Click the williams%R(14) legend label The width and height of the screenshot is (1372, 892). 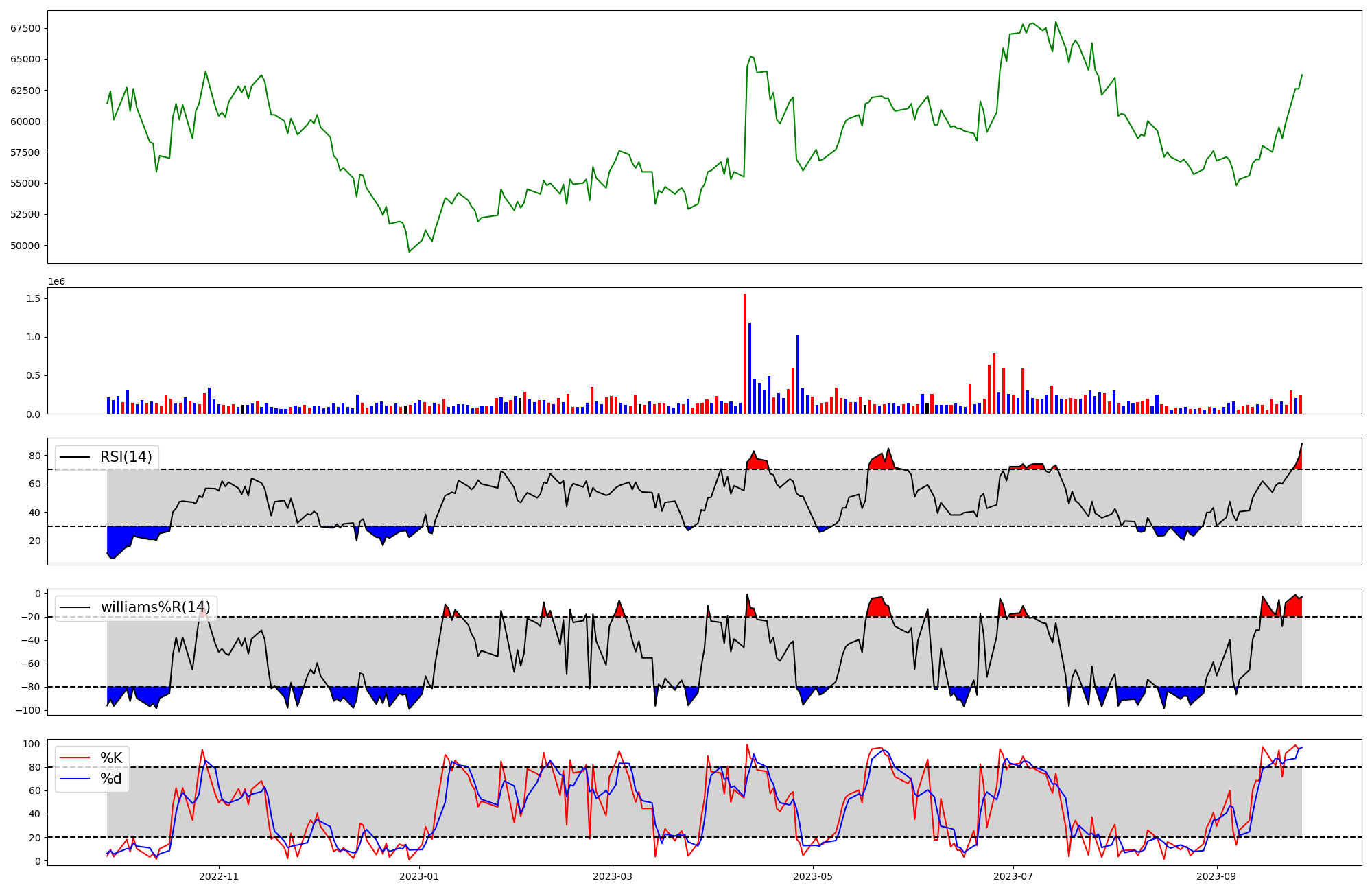click(156, 607)
